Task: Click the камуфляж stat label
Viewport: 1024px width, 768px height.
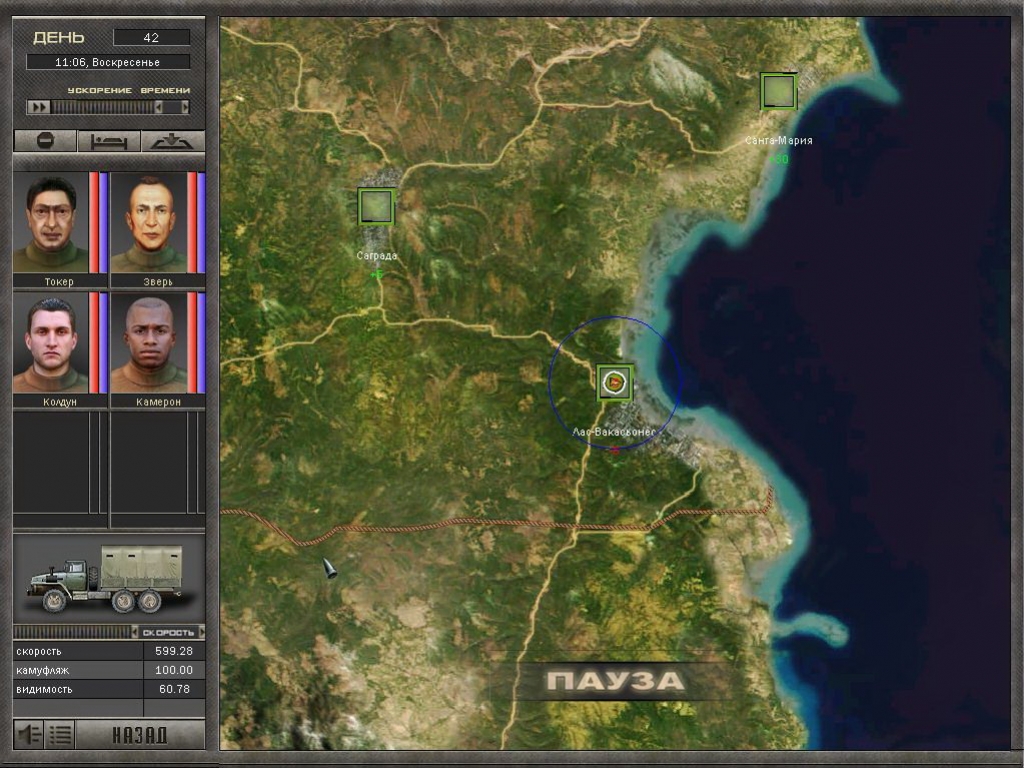Action: (42, 670)
